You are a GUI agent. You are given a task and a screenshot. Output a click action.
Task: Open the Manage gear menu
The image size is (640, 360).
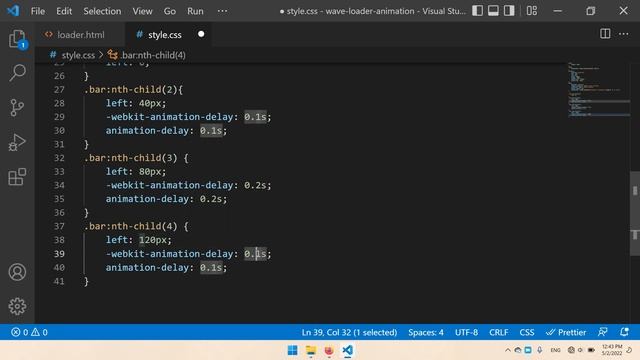(17, 306)
